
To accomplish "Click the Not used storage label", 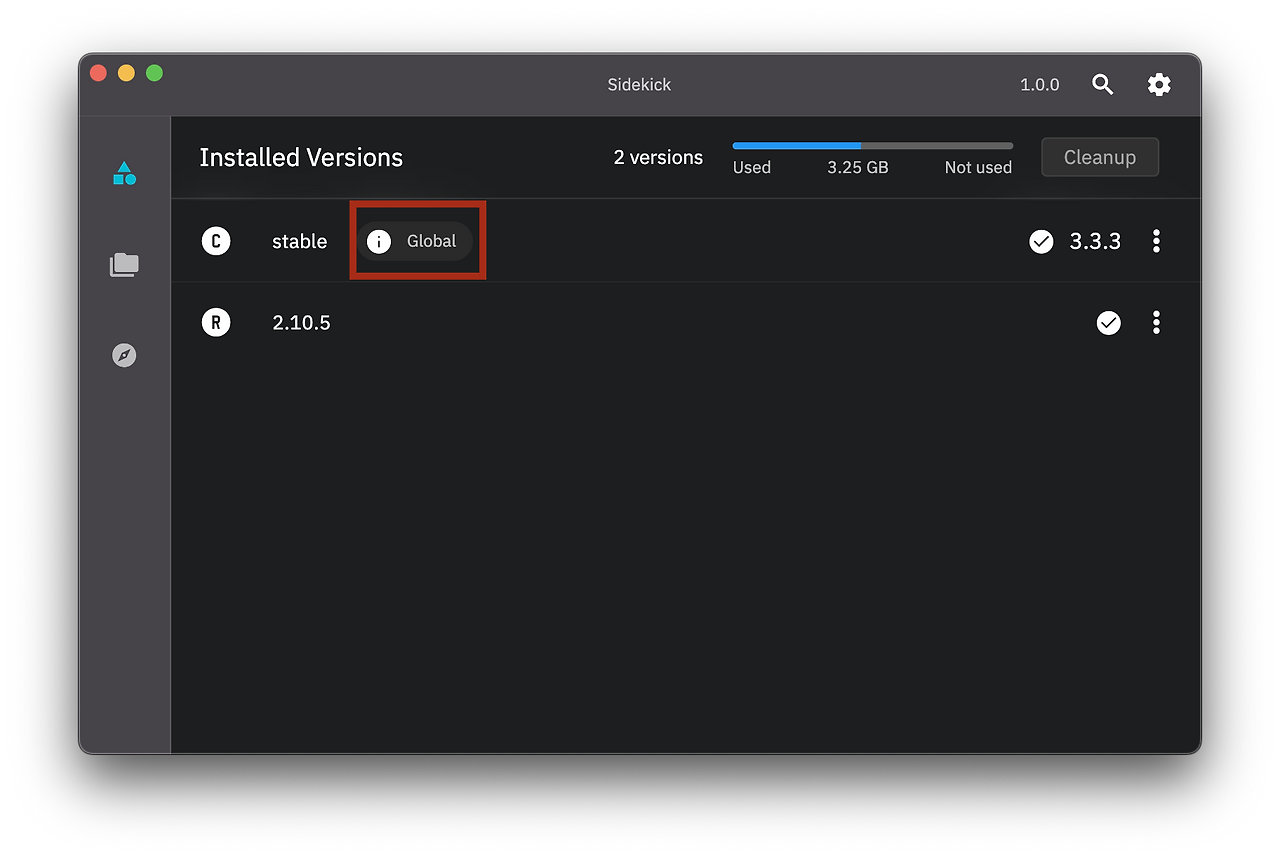I will click(978, 168).
